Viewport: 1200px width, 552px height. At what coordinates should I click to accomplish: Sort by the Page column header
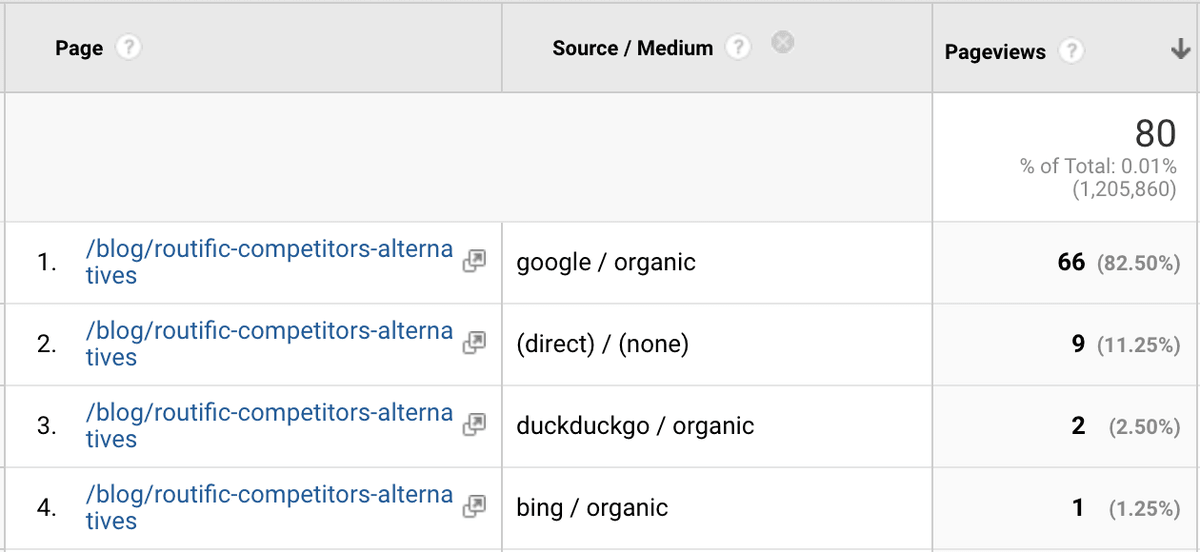pyautogui.click(x=79, y=48)
